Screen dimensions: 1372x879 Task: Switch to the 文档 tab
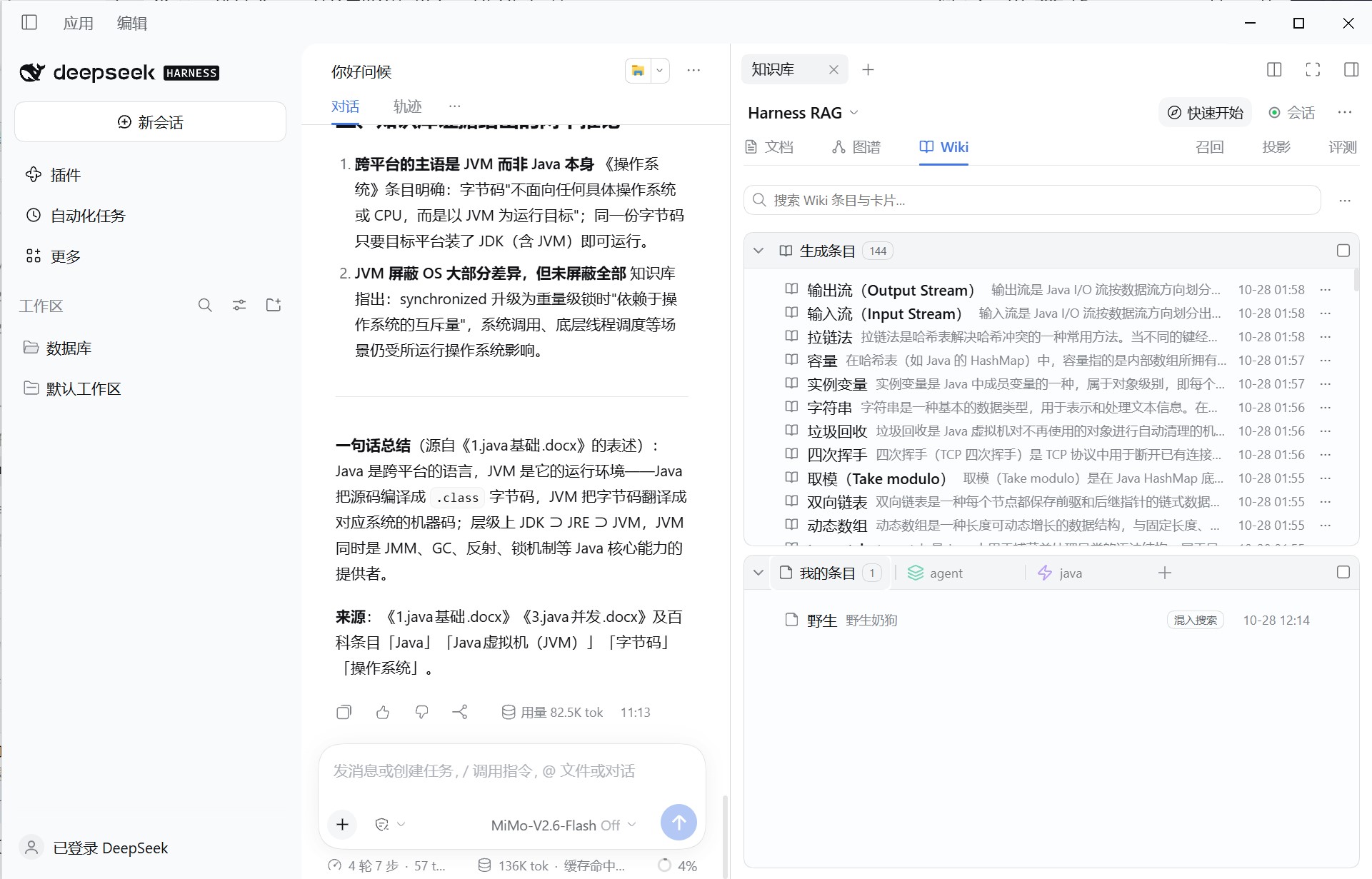click(x=769, y=147)
